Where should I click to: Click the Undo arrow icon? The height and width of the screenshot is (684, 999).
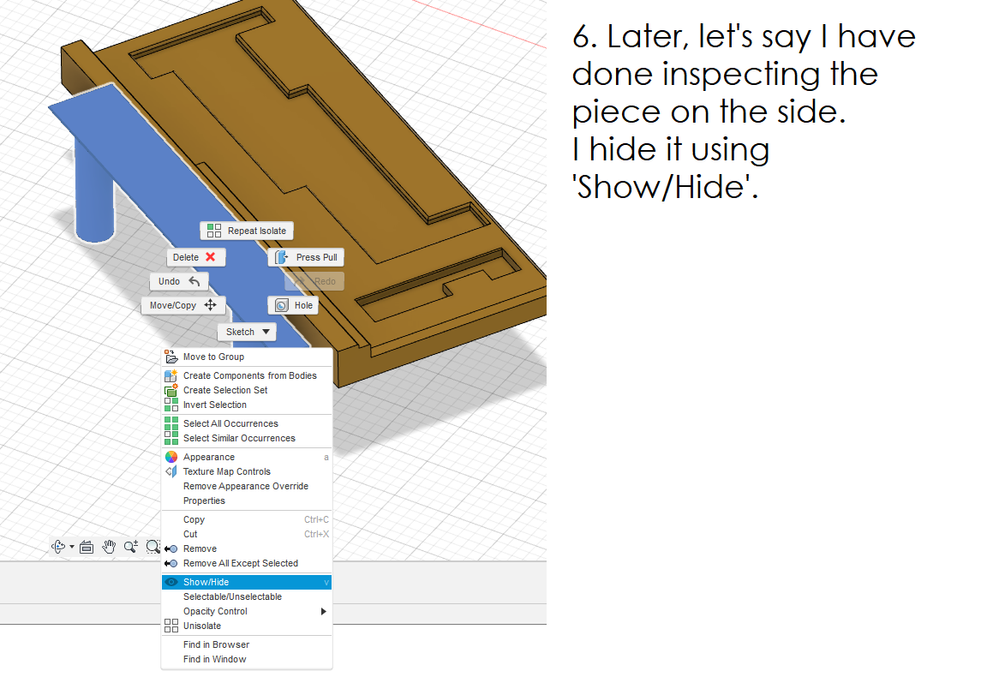coord(194,281)
